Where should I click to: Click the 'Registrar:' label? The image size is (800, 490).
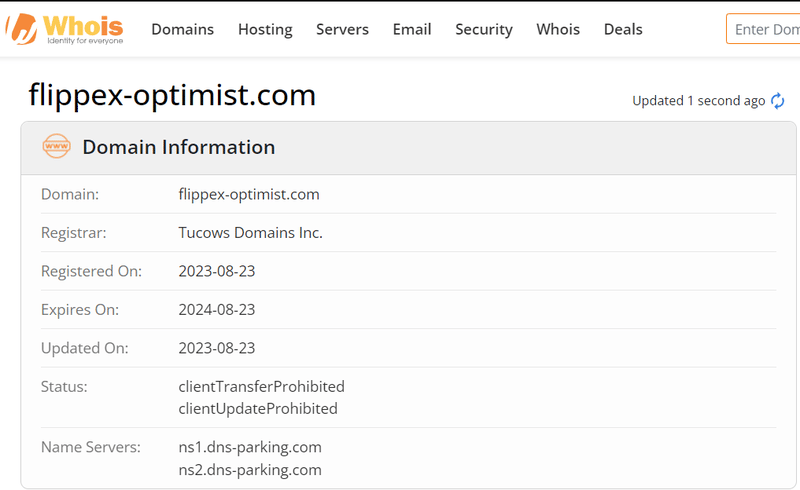73,233
